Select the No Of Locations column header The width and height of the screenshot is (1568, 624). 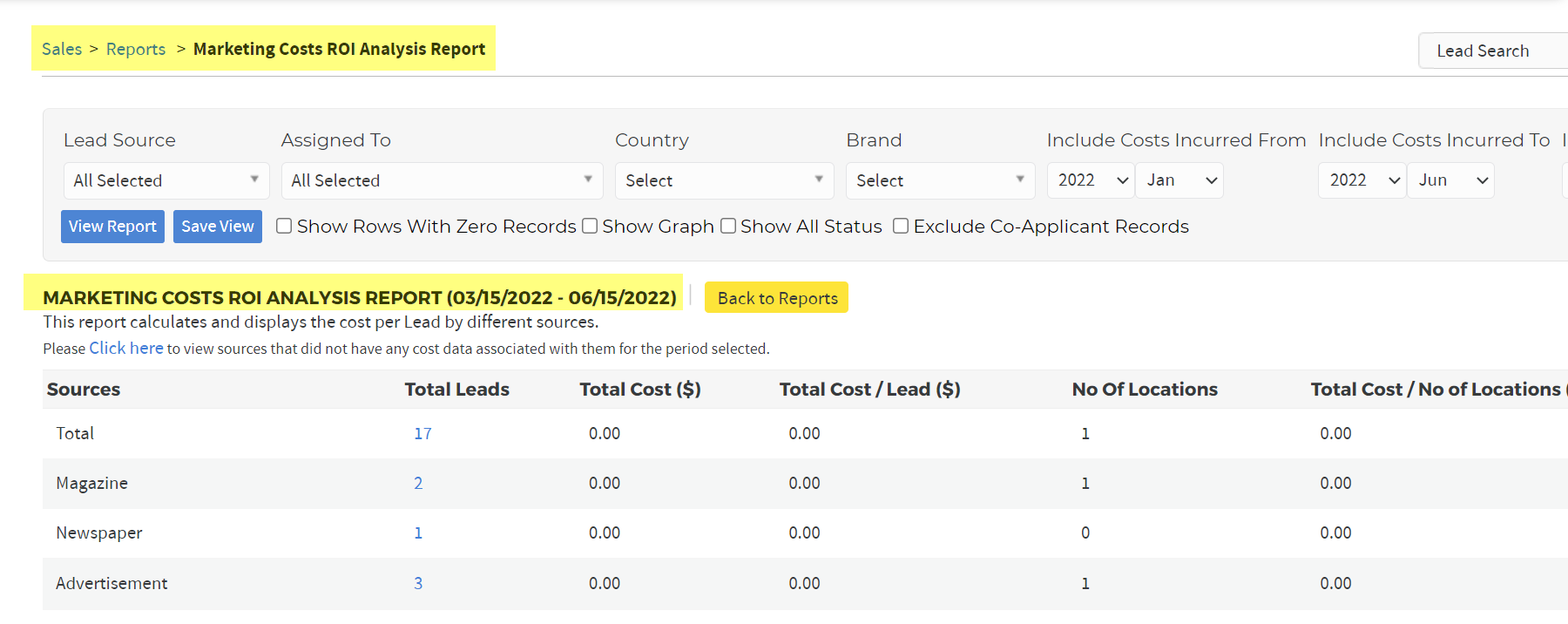(x=1145, y=390)
